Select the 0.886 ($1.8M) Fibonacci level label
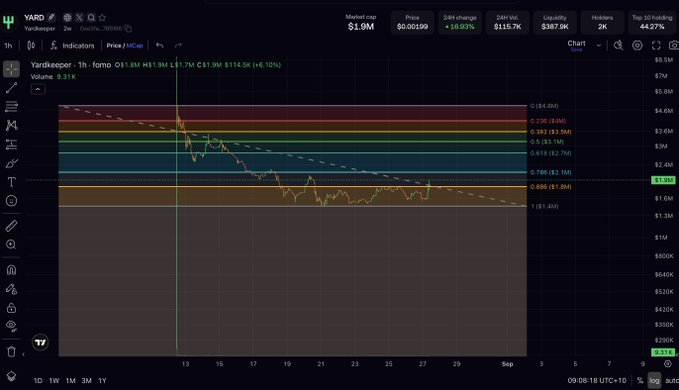Image resolution: width=679 pixels, height=390 pixels. tap(551, 187)
